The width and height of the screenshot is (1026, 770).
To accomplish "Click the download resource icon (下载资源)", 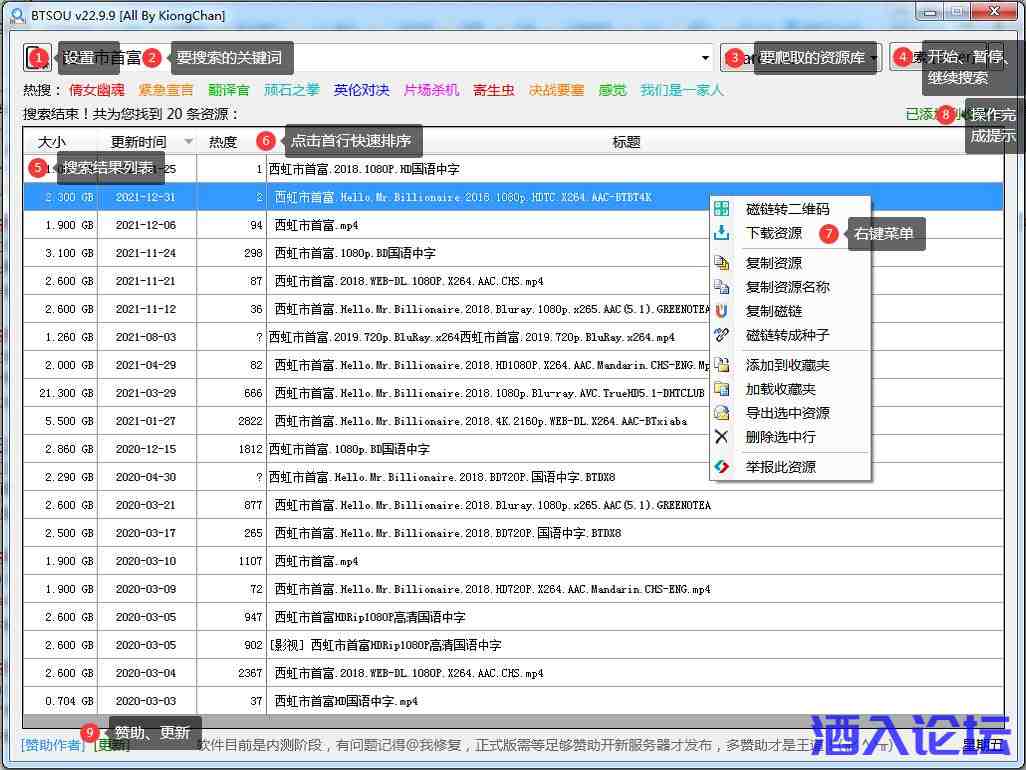I will [x=722, y=233].
